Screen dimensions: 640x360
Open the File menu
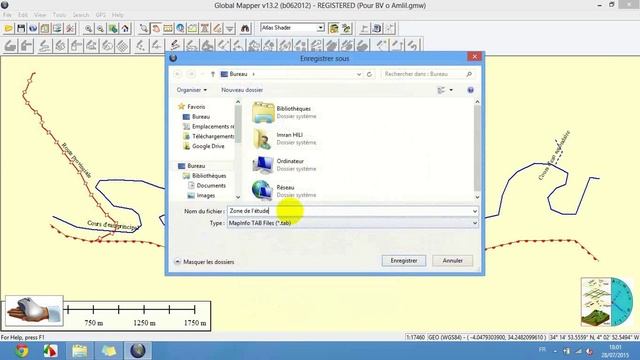pos(7,15)
